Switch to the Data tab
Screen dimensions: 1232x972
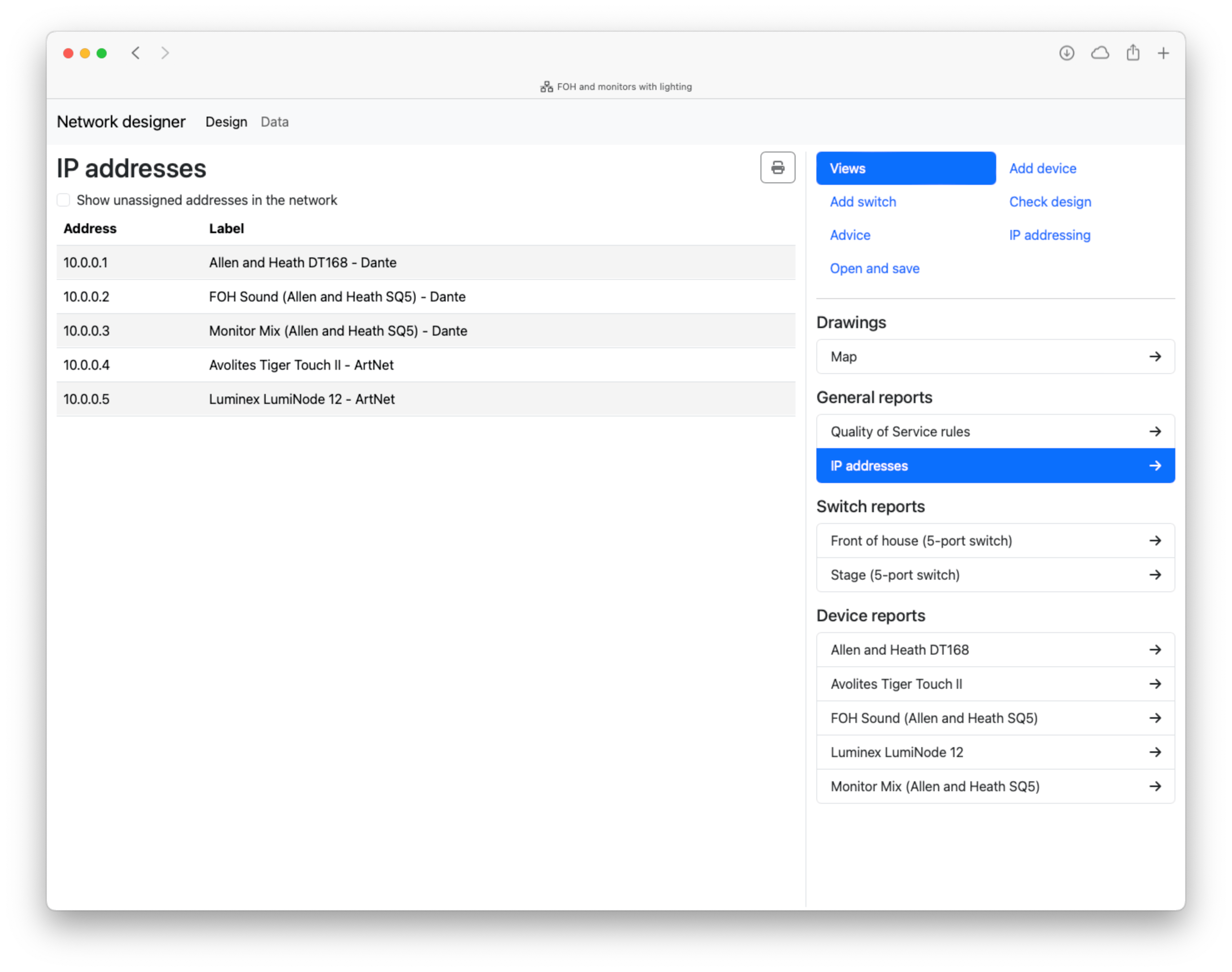click(274, 121)
